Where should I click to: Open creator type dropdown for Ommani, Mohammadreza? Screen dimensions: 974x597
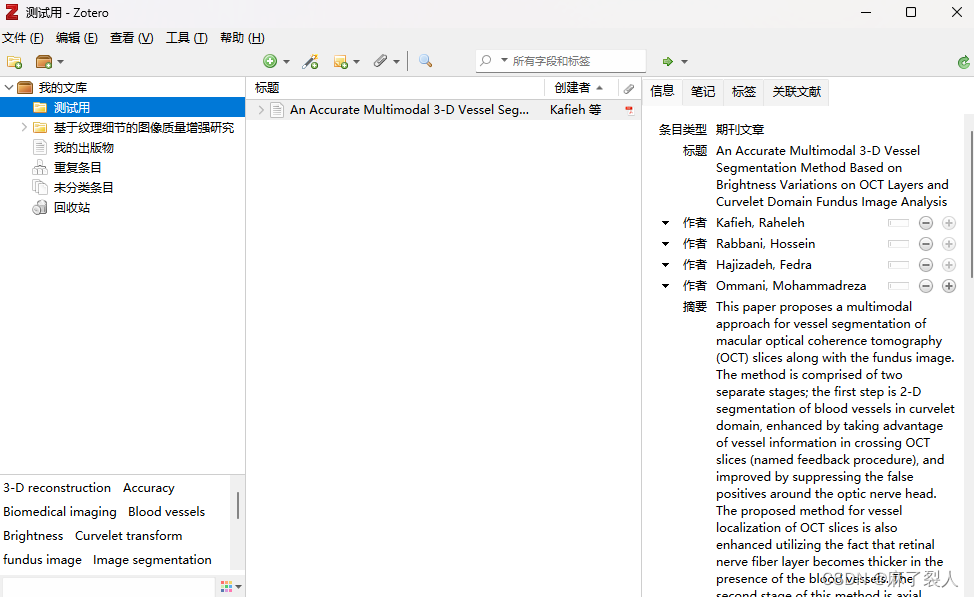tap(665, 286)
